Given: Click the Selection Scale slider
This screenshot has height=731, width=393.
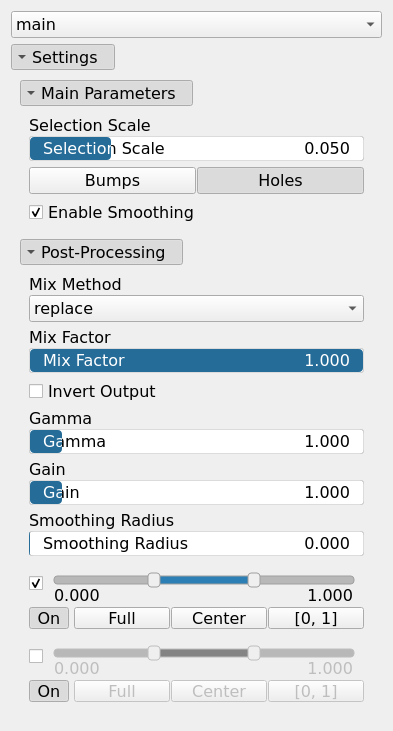Looking at the screenshot, I should point(196,149).
